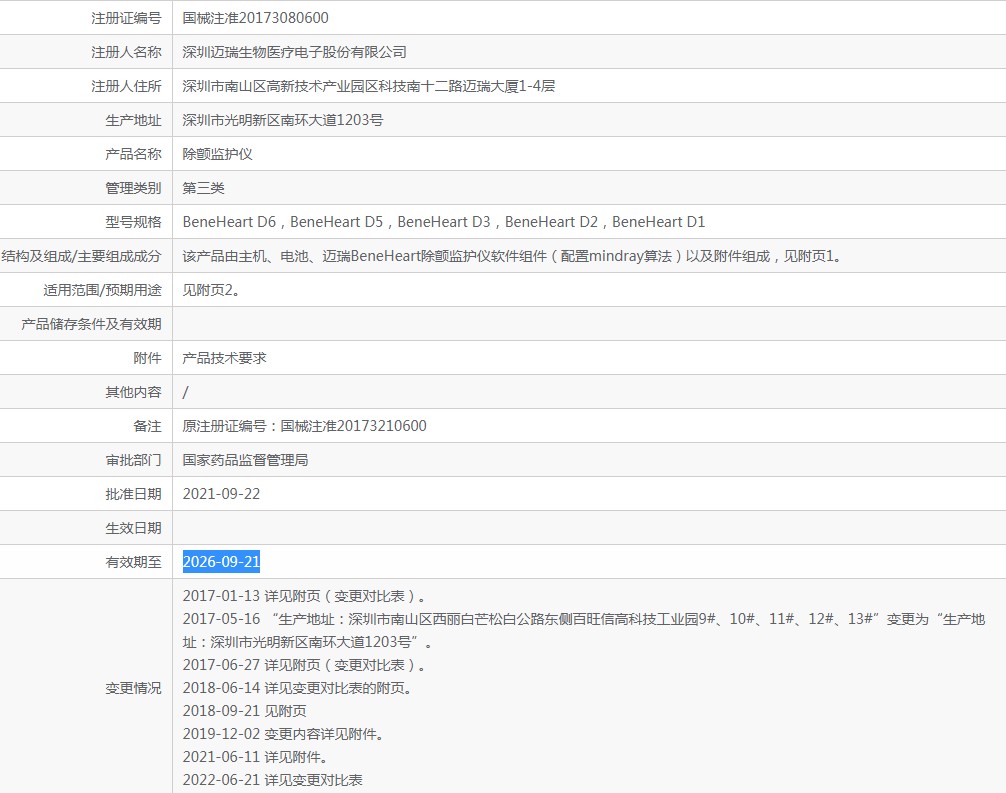Screen dimensions: 1006x793
Task: Select management category 第三类
Action: [203, 188]
